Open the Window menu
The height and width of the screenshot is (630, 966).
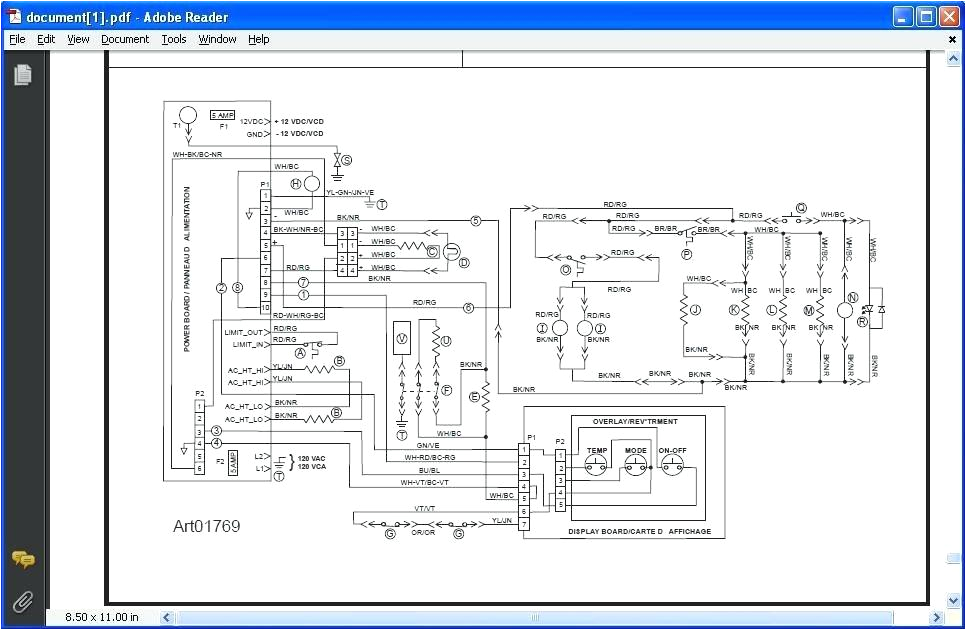coord(216,39)
